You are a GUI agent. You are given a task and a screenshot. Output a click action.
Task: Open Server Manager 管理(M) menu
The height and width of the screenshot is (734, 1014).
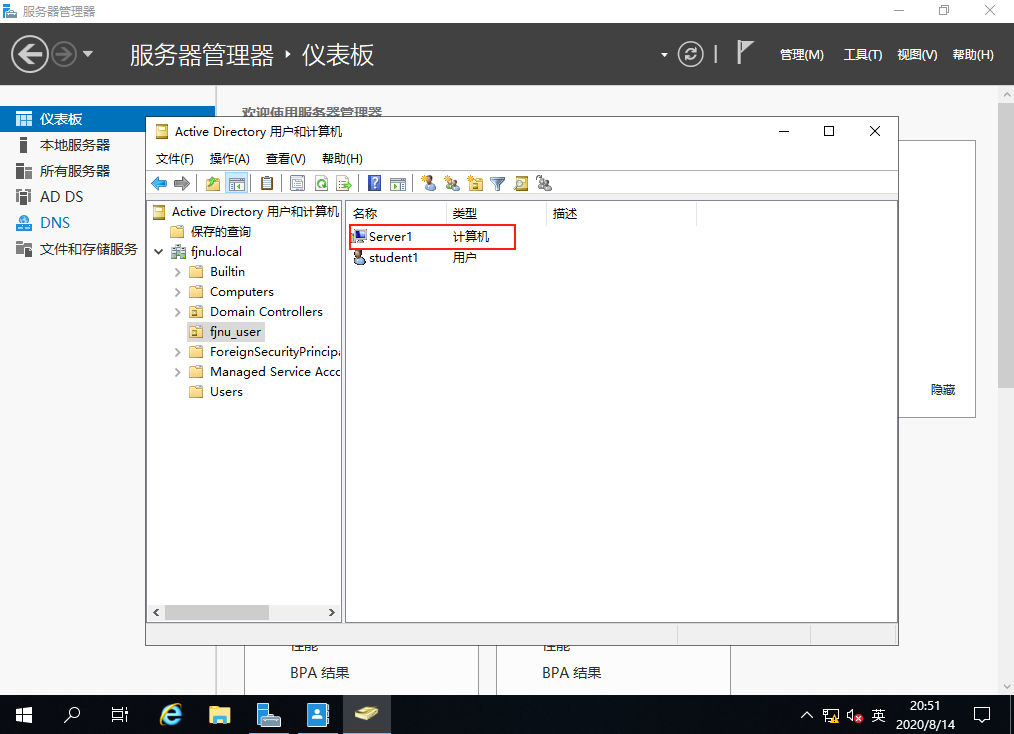(x=802, y=55)
